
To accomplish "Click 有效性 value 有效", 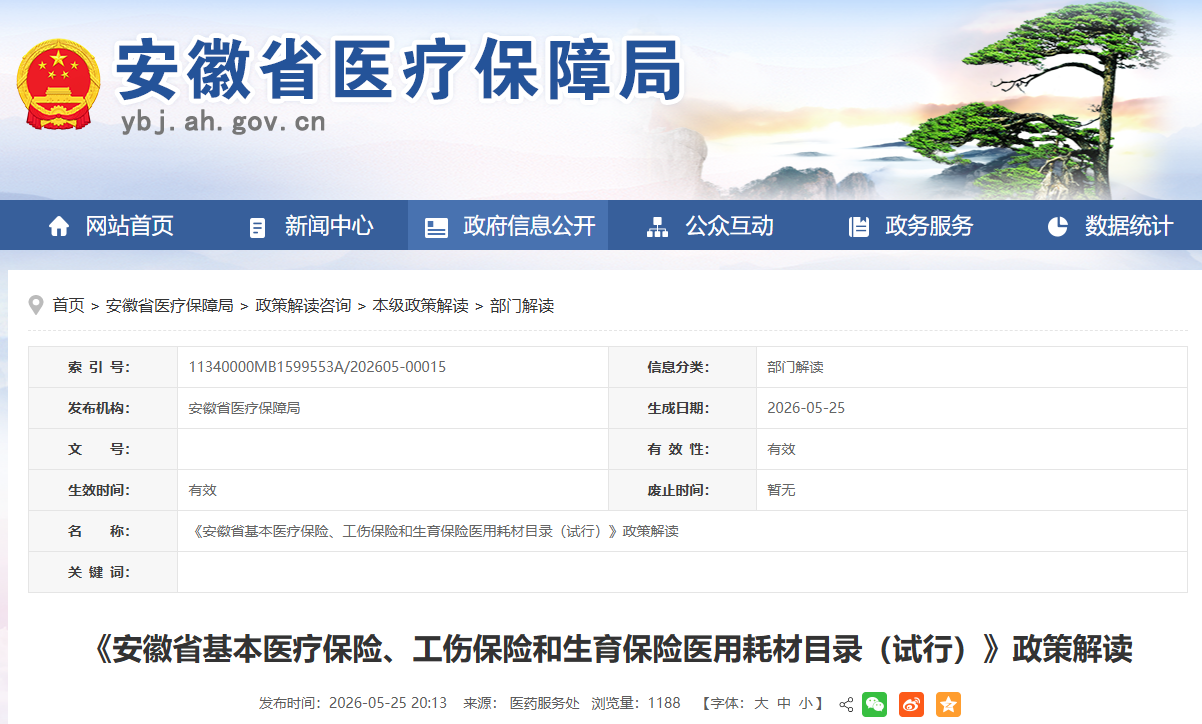I will pyautogui.click(x=782, y=449).
